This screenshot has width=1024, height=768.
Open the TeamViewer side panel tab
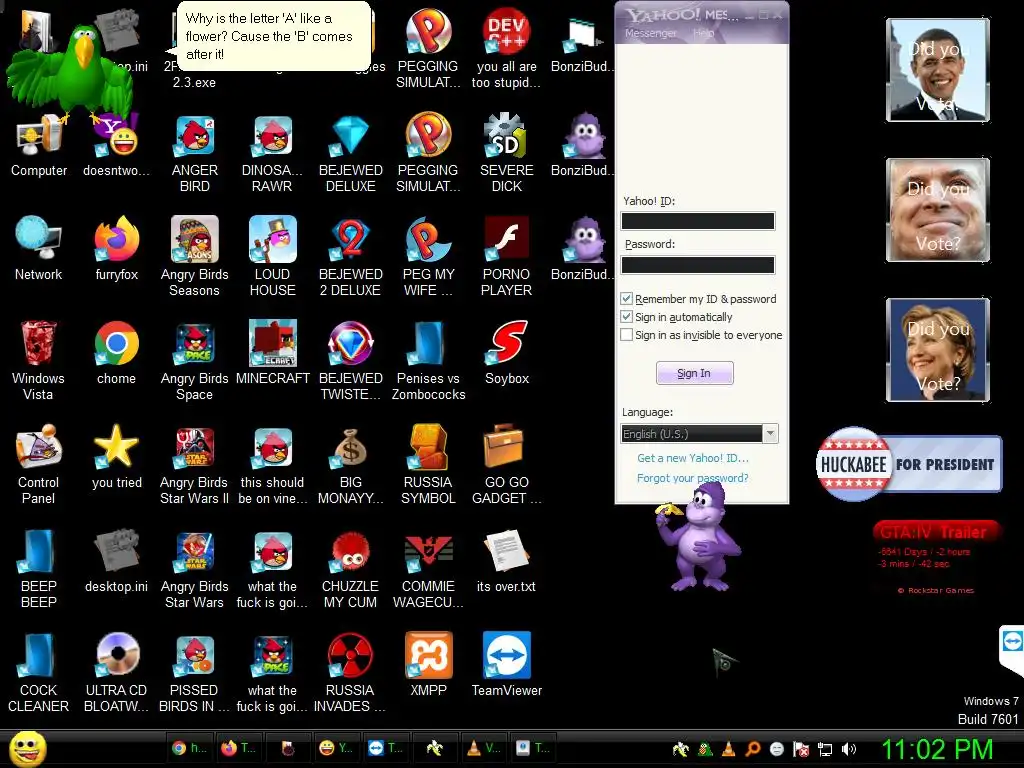point(1012,650)
